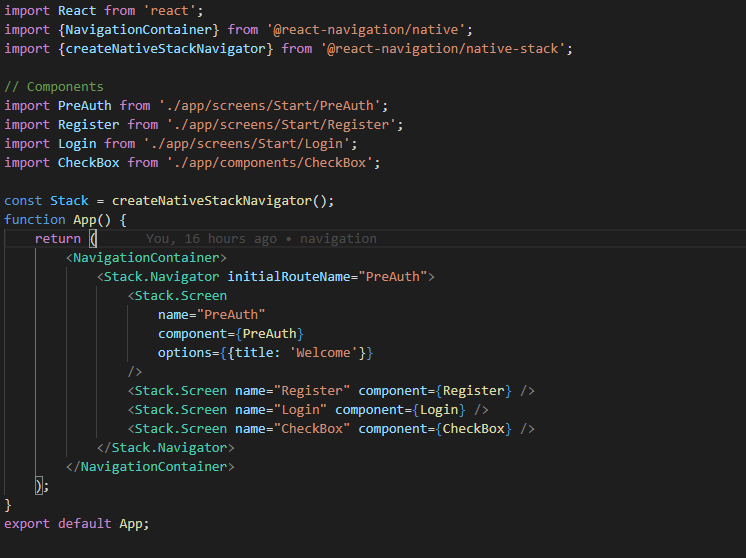The image size is (746, 558).
Task: Click './app/screens/Start/Login' path string
Action: coord(246,144)
